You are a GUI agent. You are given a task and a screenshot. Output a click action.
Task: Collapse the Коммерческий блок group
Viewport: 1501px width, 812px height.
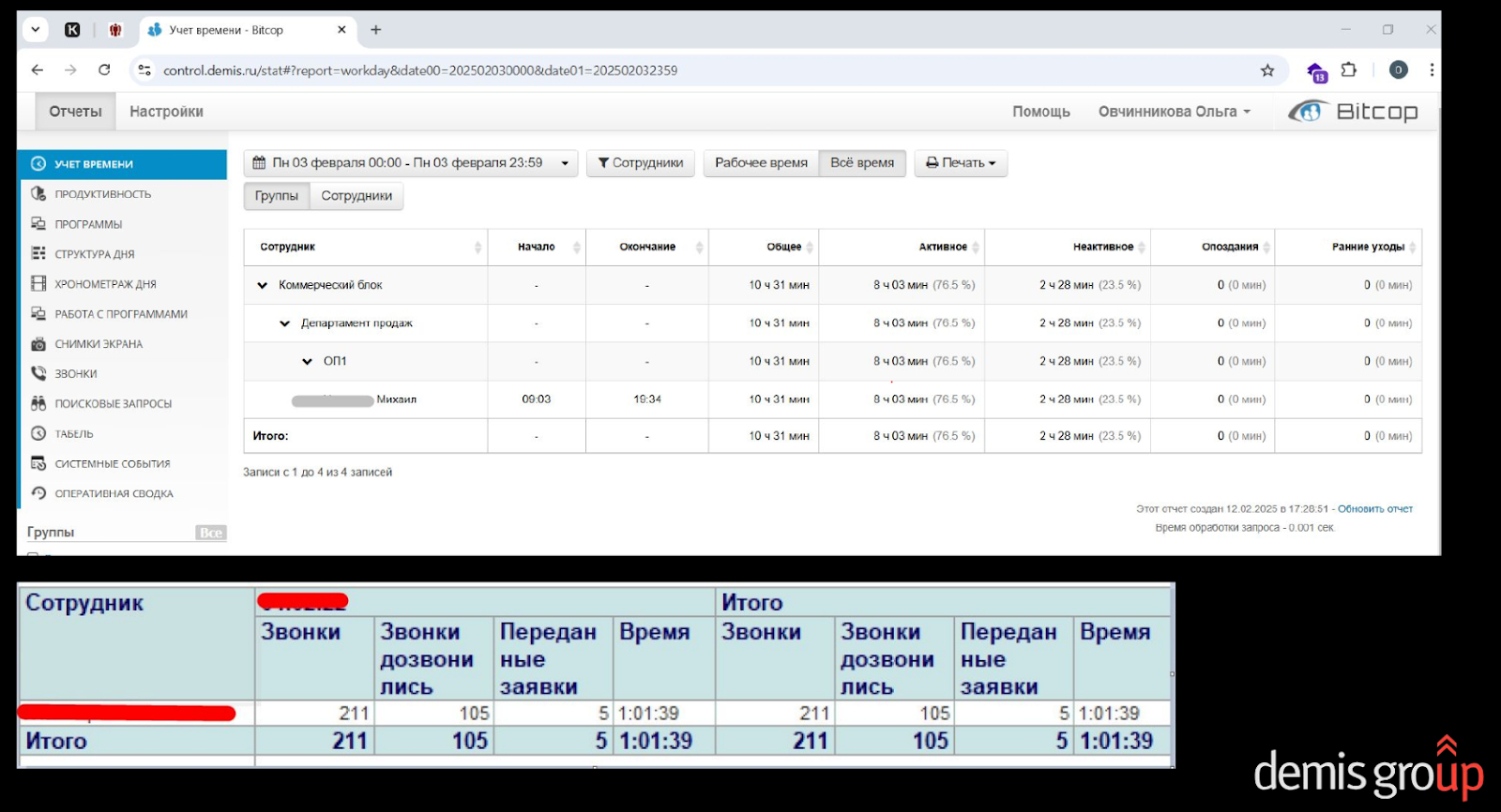tap(263, 285)
